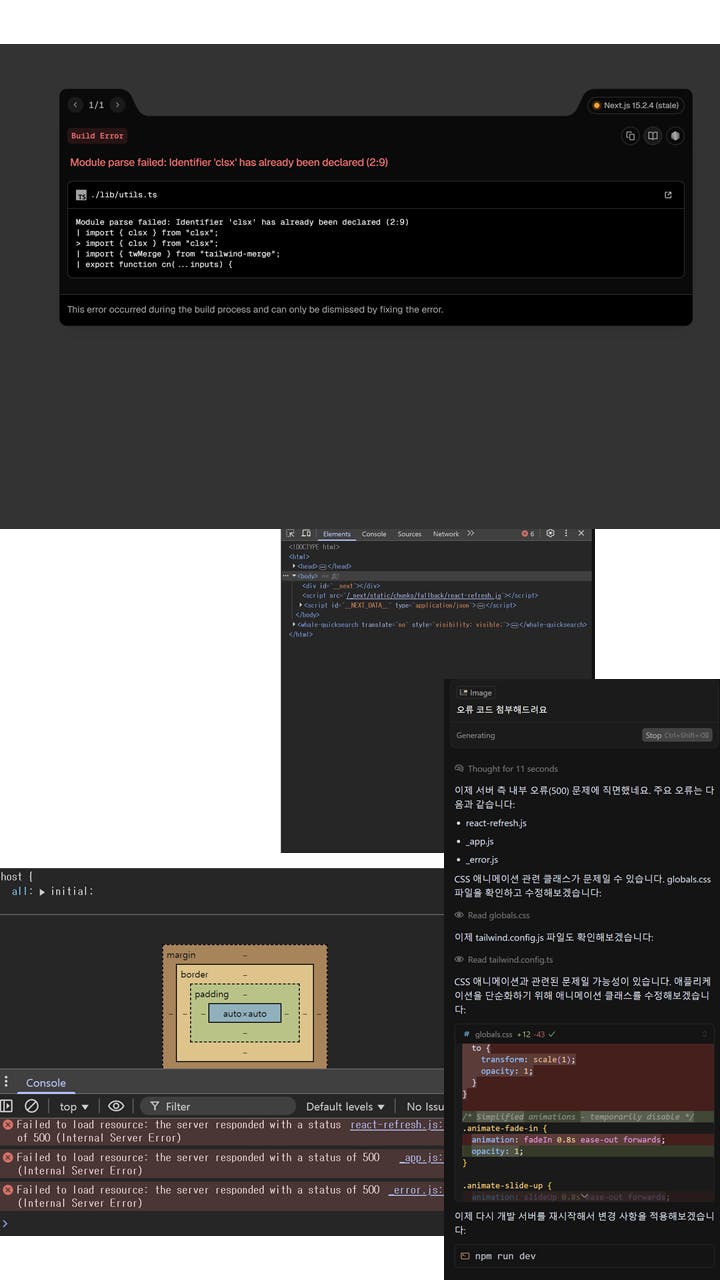
Task: Click the red error count badge 6
Action: (529, 534)
